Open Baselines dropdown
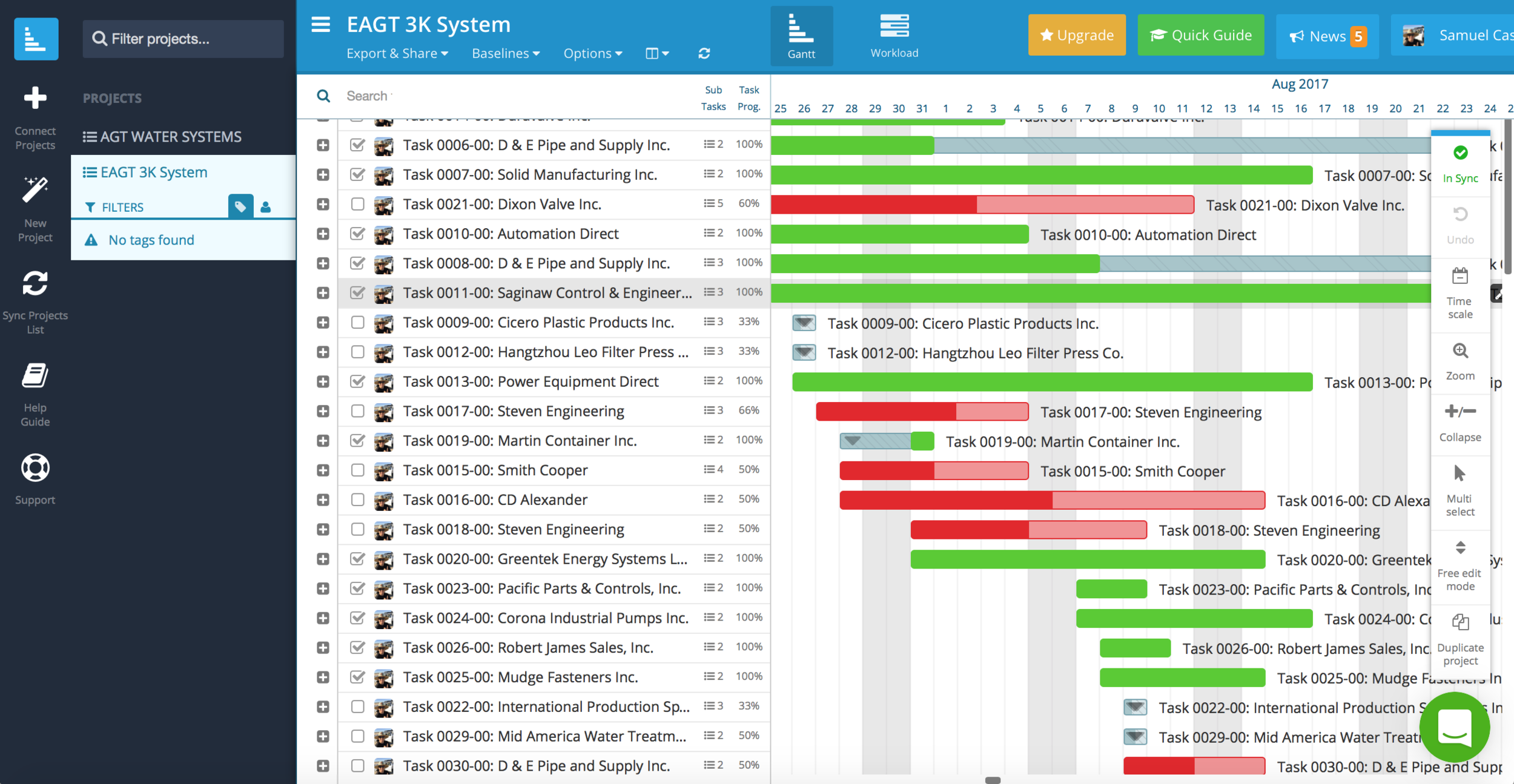 tap(506, 53)
